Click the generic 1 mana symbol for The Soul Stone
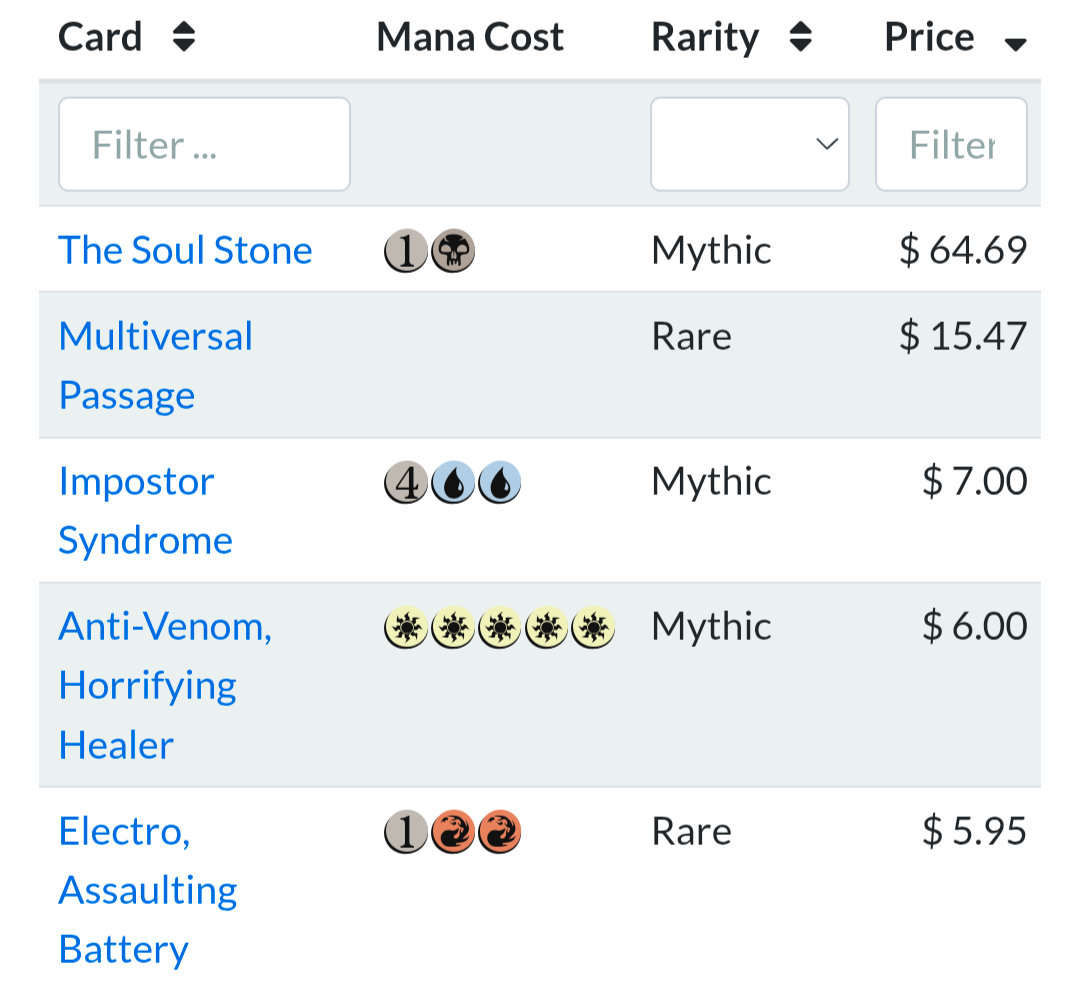The height and width of the screenshot is (988, 1080). tap(406, 251)
